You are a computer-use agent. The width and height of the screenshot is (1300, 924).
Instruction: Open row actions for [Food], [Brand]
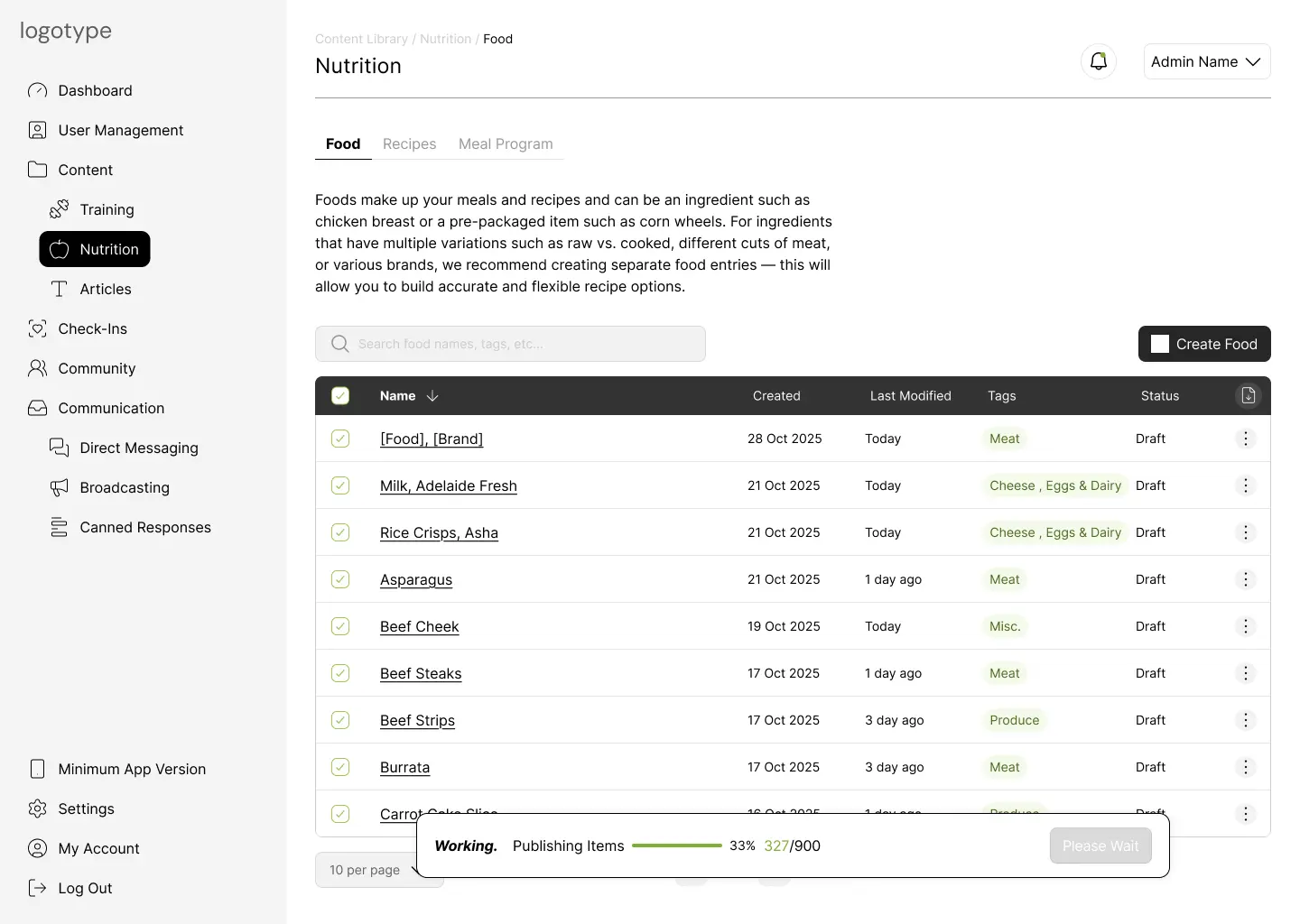(1246, 439)
